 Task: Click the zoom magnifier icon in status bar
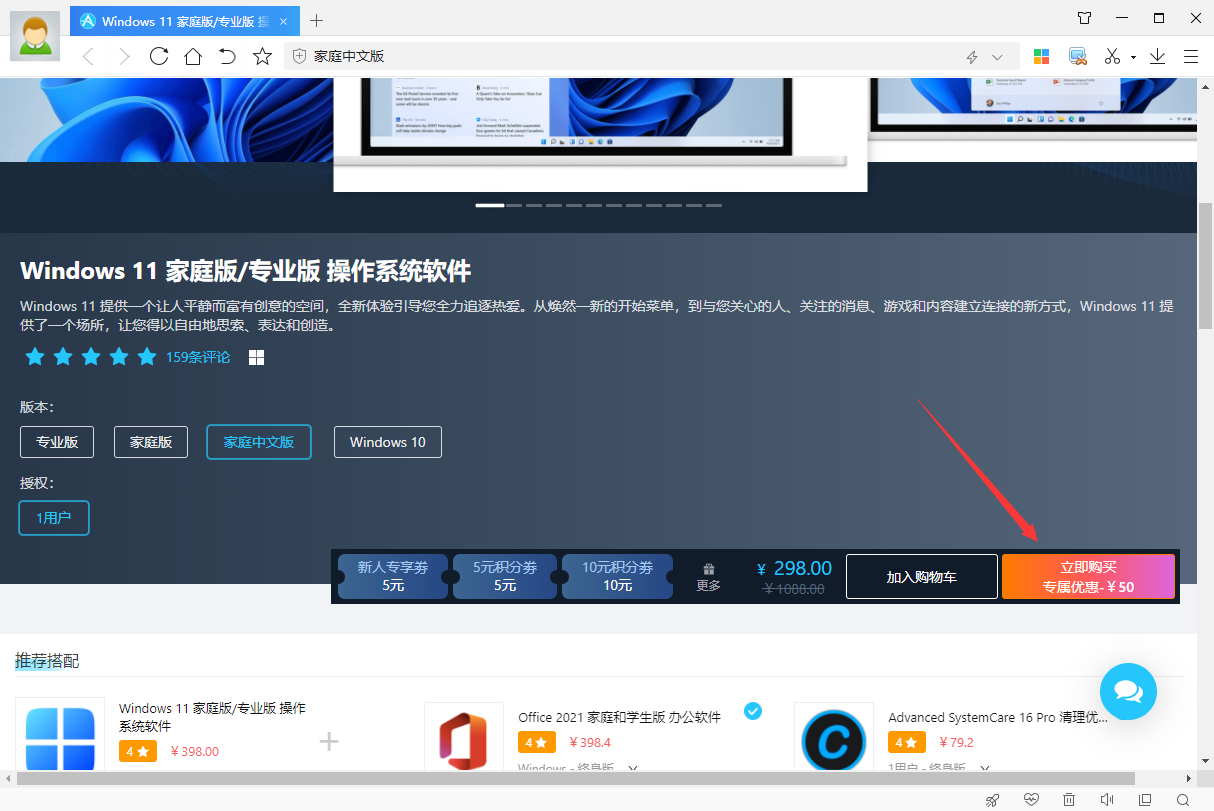click(1183, 800)
